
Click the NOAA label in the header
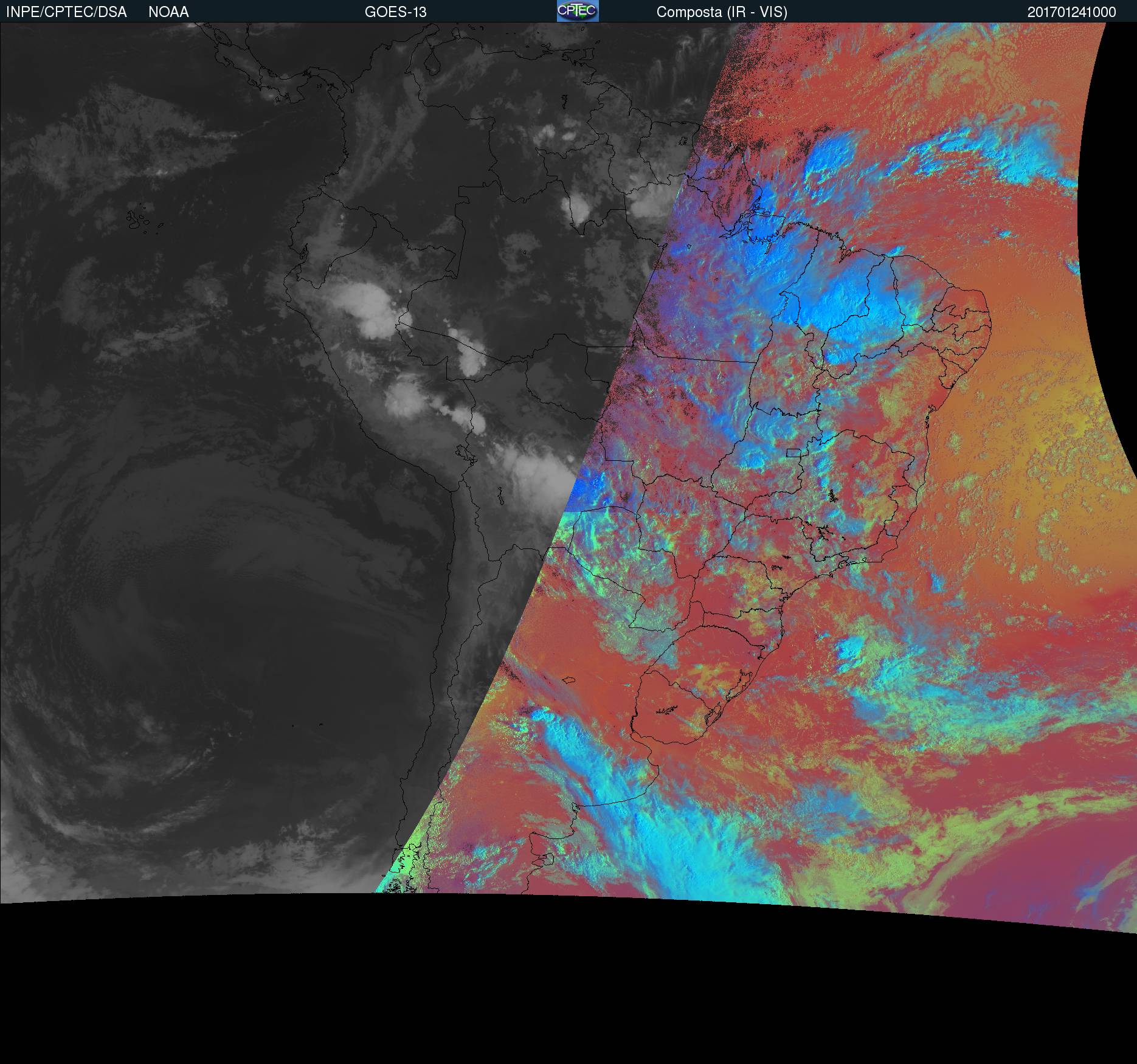point(168,12)
